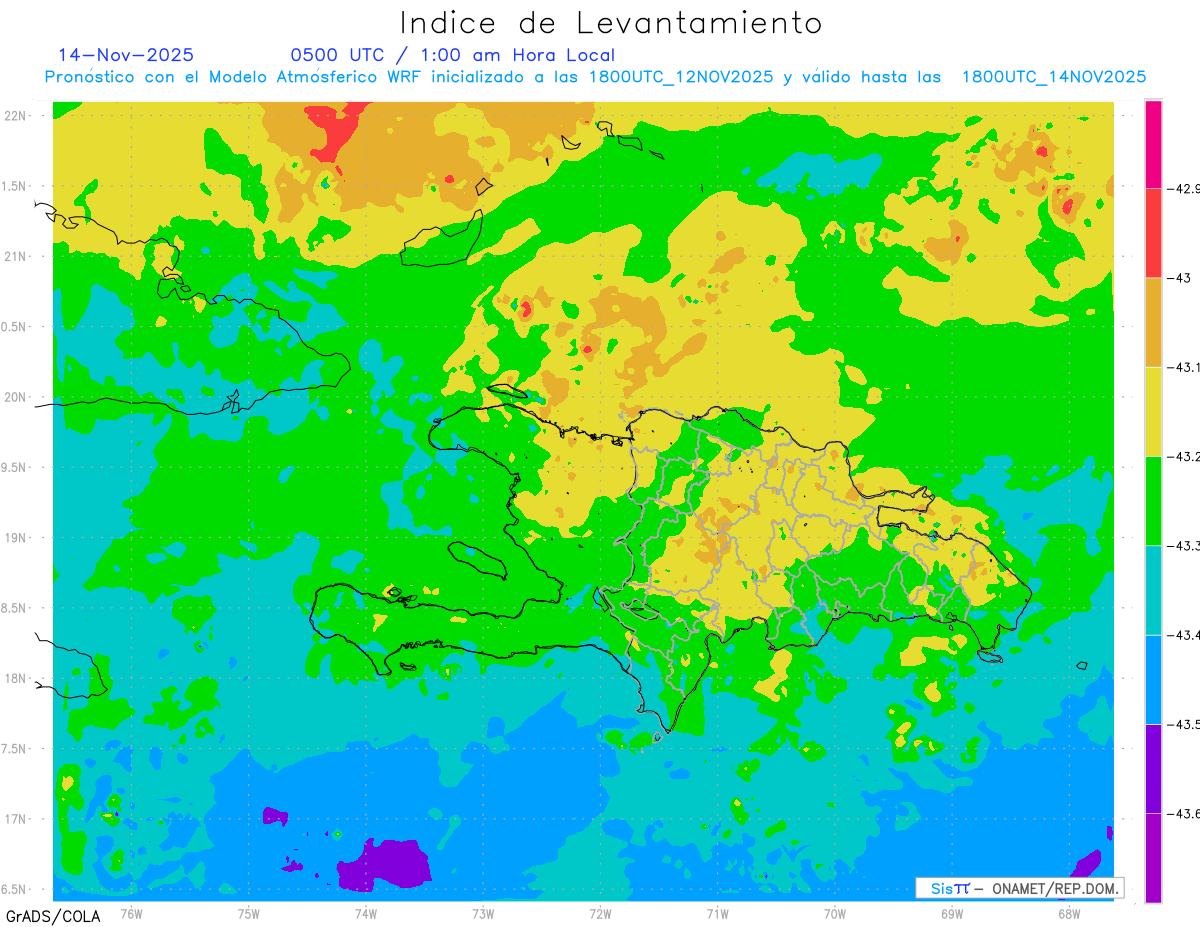Screen dimensions: 1200x927
Task: Click the magenta swatch at the colorbar top
Action: (1153, 144)
